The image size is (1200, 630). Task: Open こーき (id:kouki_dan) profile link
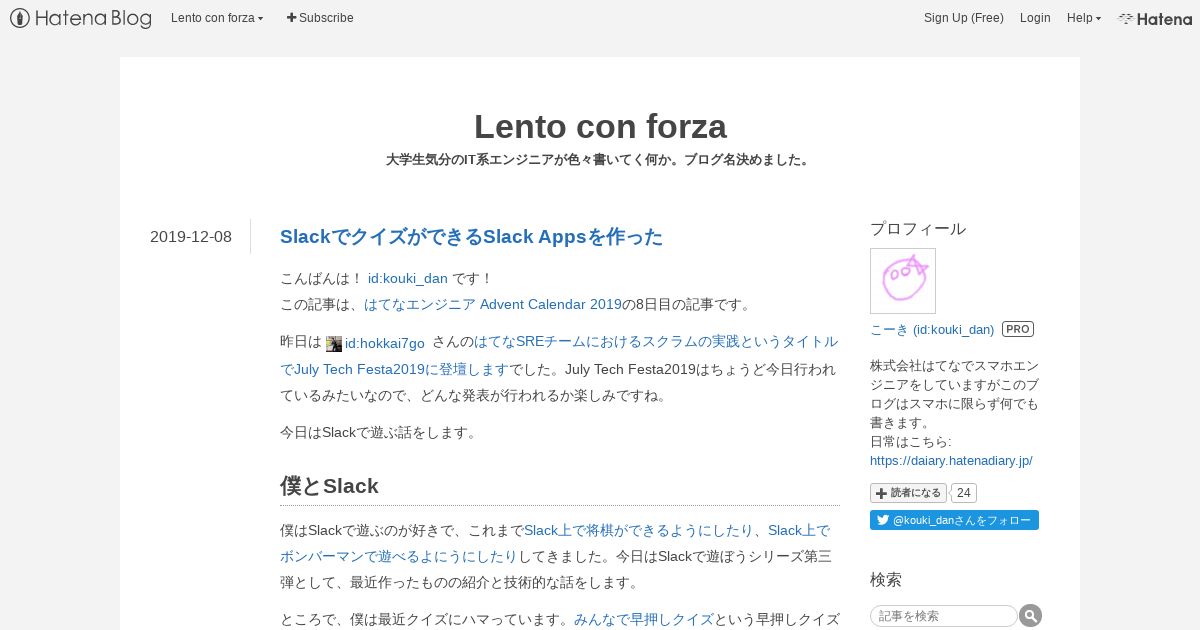932,329
